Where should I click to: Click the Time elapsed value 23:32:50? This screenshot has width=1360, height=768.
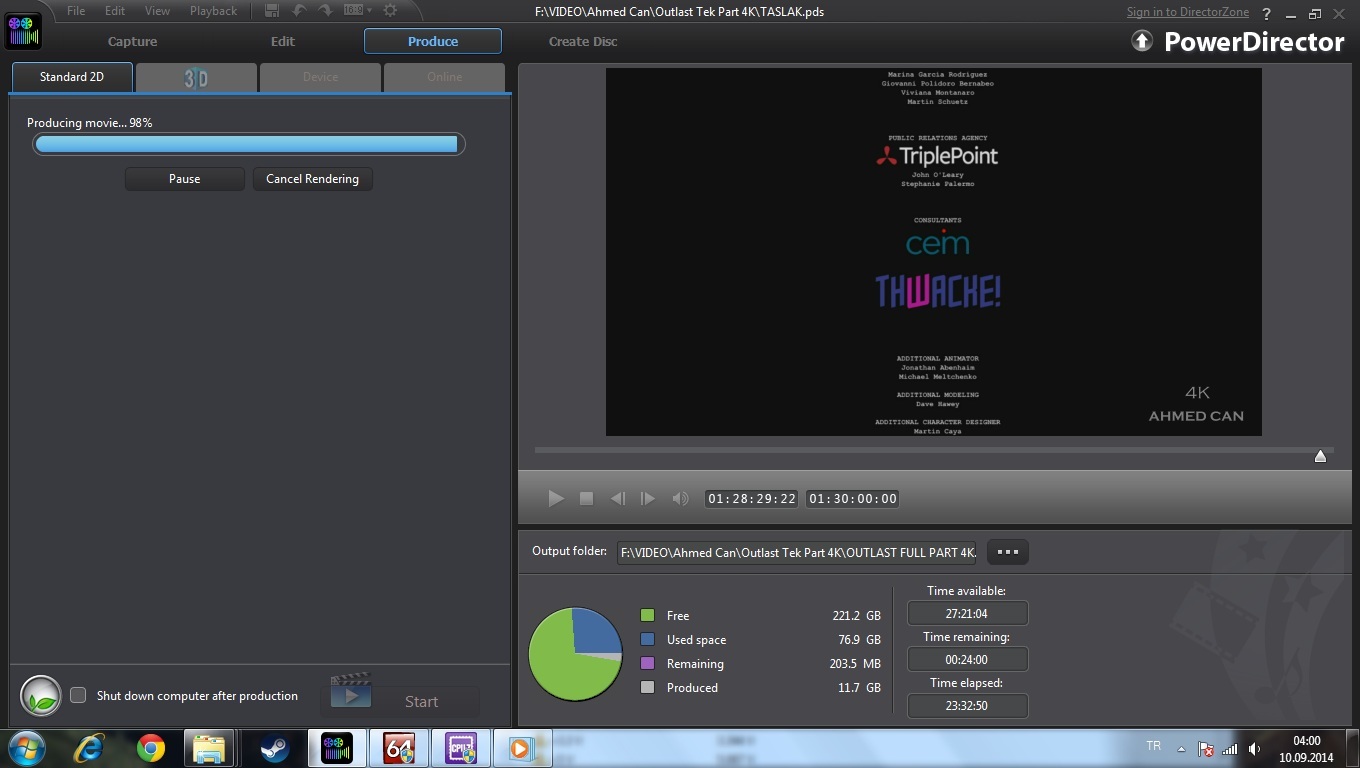967,705
